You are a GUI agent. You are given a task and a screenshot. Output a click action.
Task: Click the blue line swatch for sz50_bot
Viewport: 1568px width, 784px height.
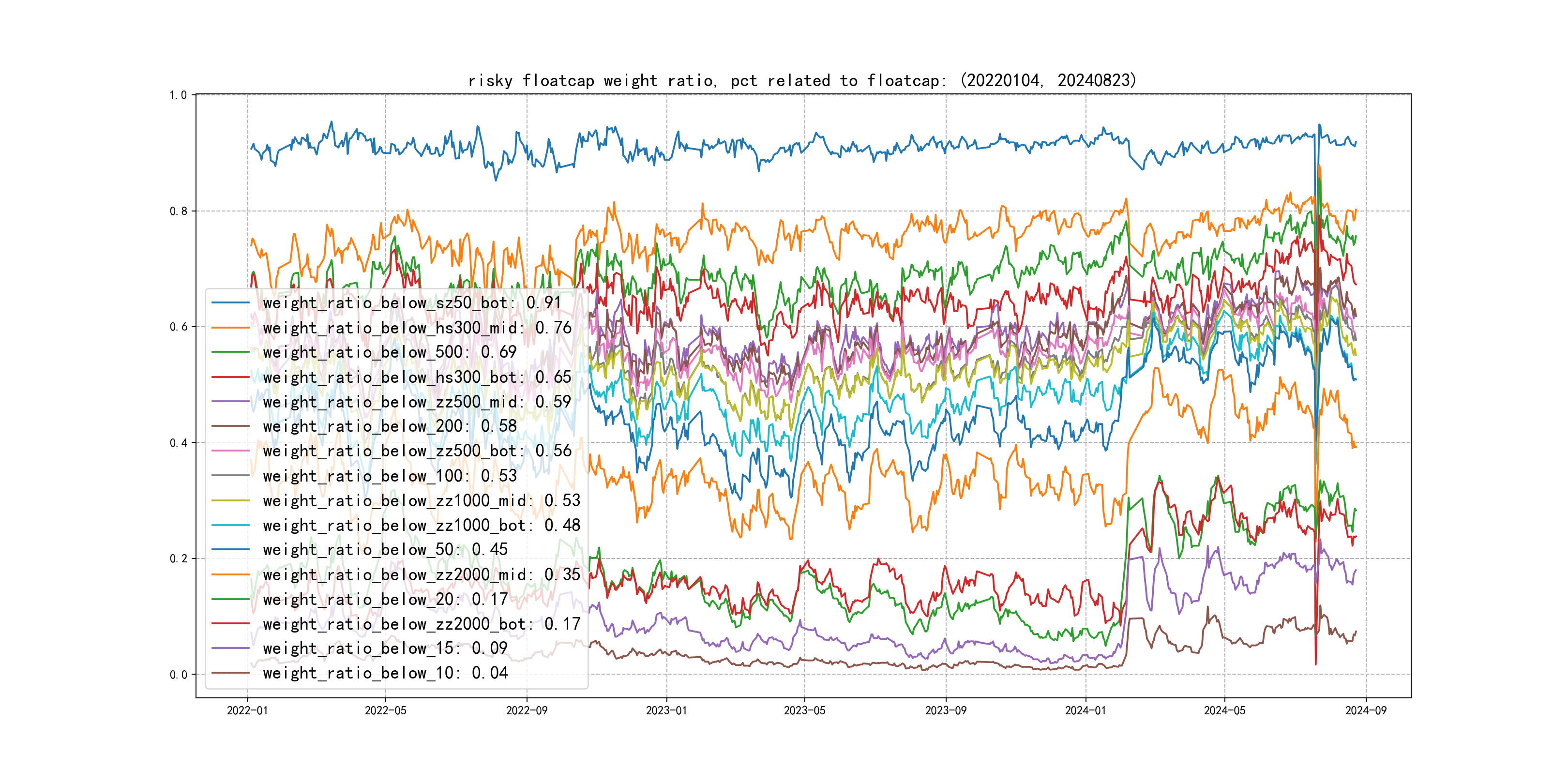[x=230, y=303]
